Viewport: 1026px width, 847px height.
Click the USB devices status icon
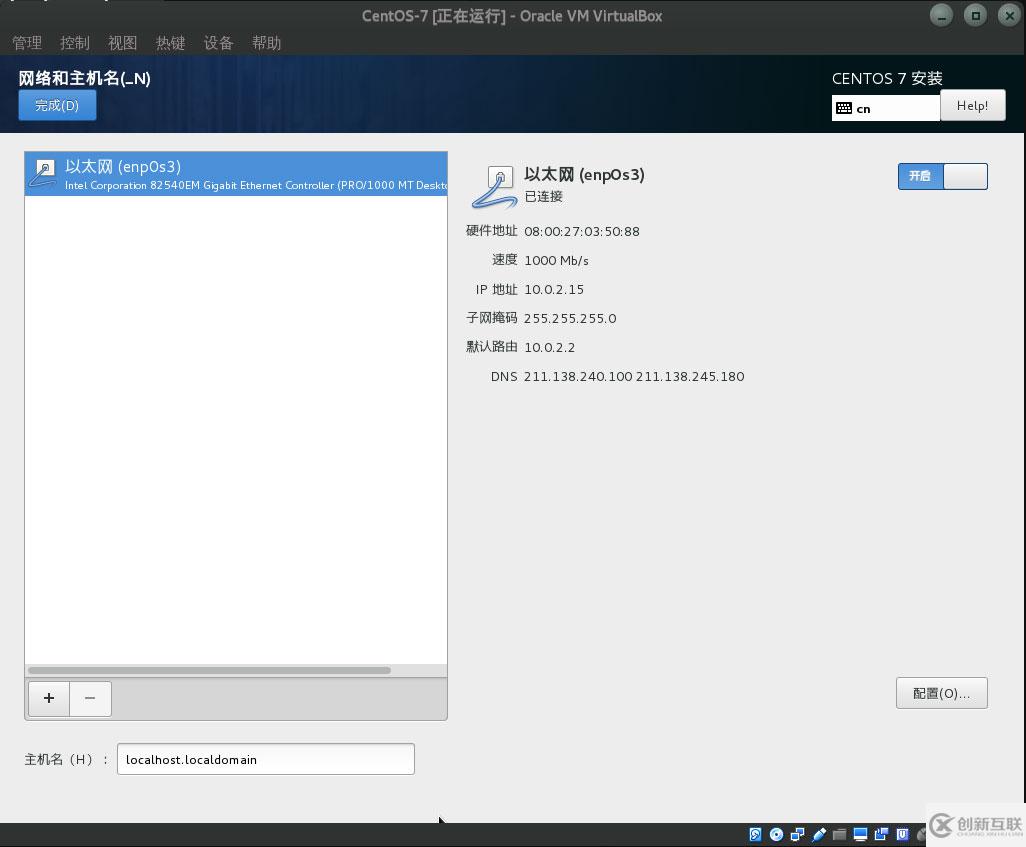(819, 834)
